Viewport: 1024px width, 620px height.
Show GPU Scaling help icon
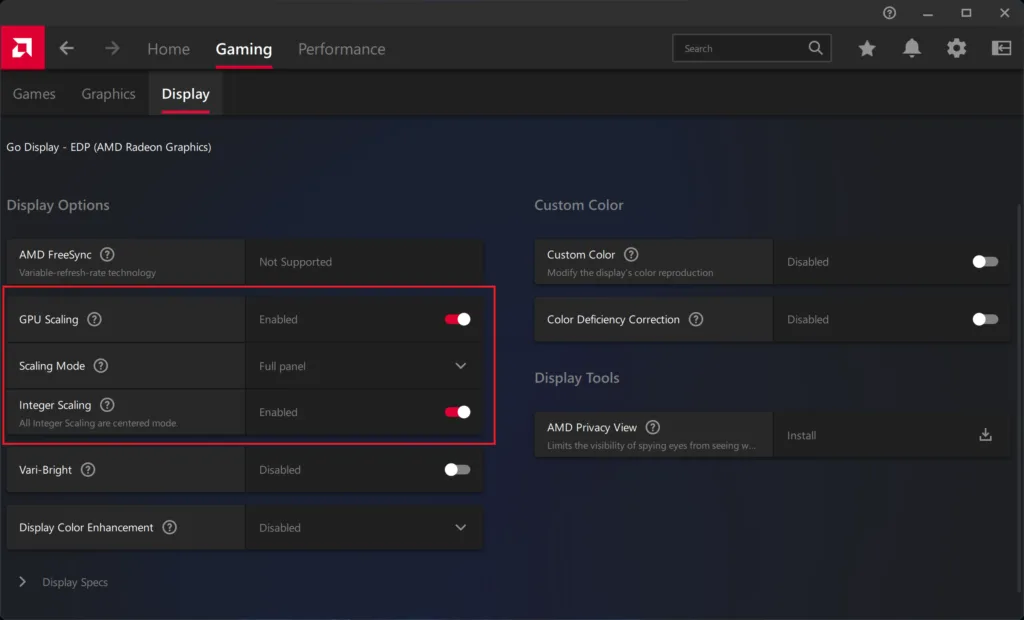point(95,319)
